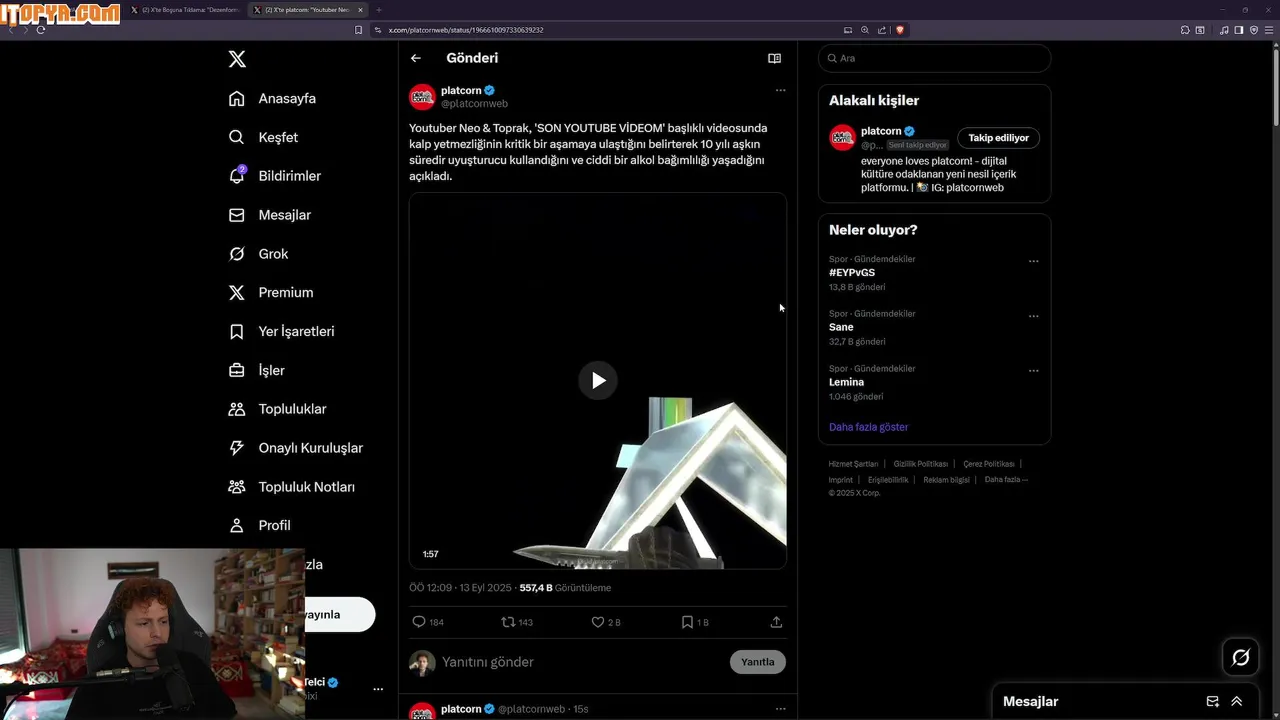Click new message icon in Mesajlar drawer
The image size is (1280, 720).
point(1213,702)
